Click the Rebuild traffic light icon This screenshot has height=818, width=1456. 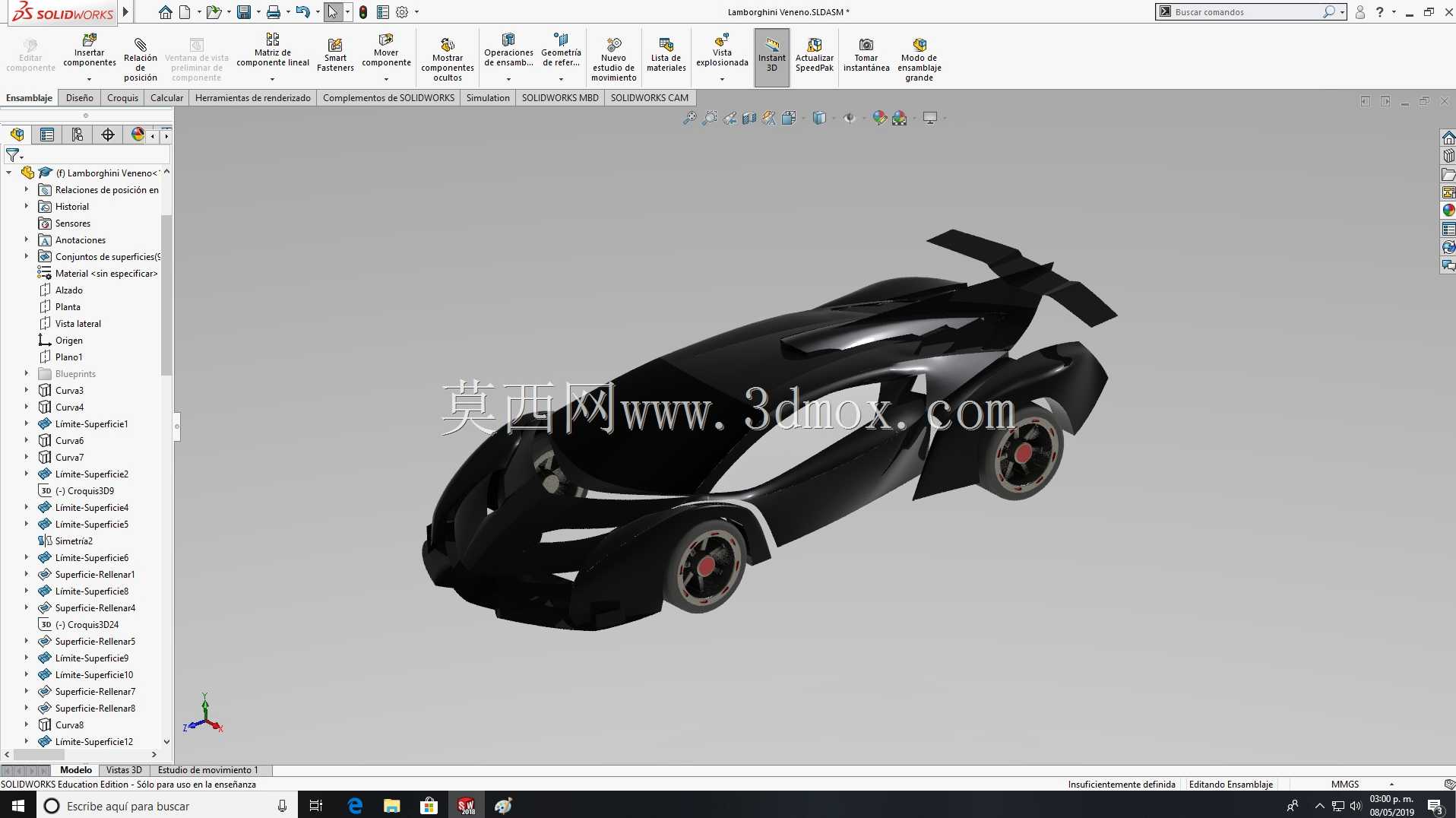(363, 12)
